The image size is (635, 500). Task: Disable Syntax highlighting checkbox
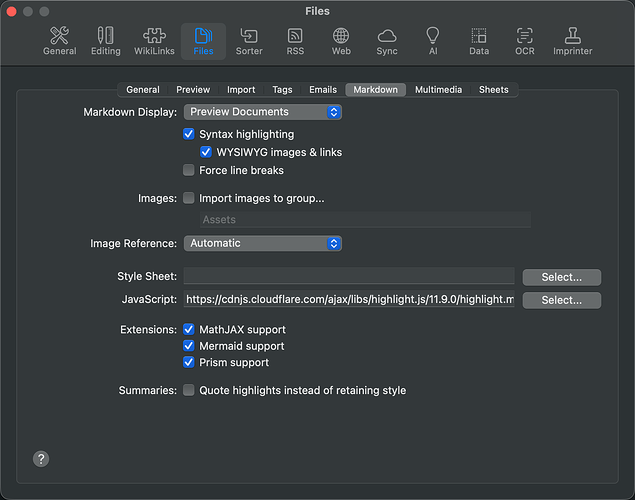(x=189, y=134)
